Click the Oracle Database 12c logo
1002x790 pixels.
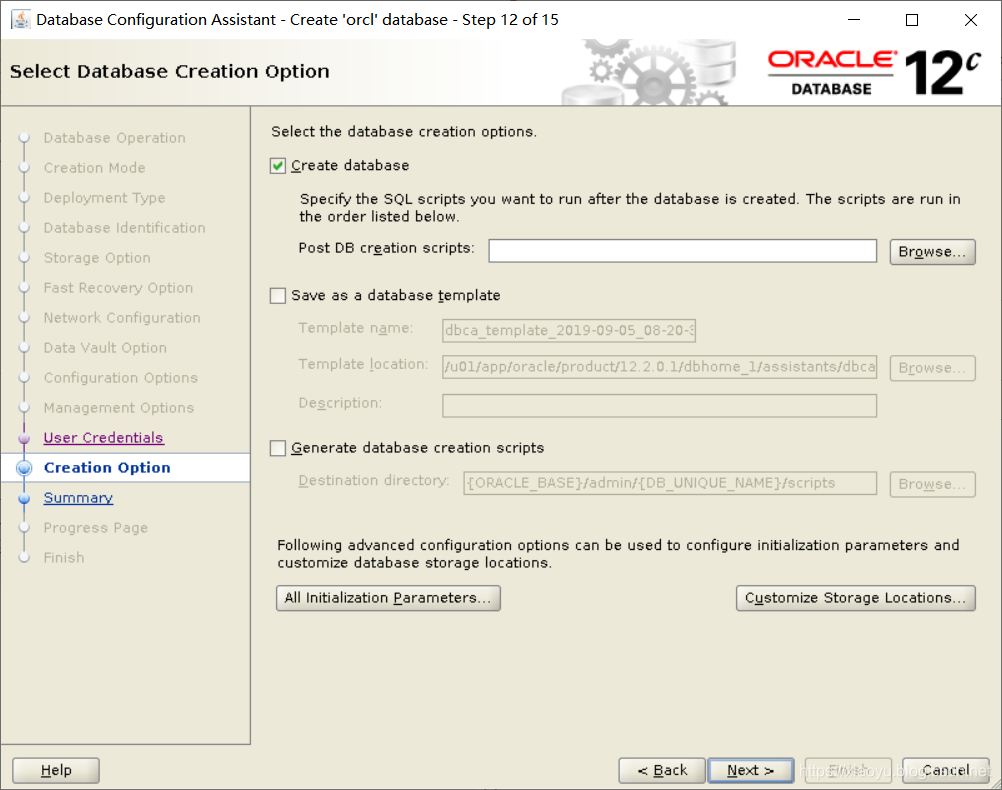point(874,72)
